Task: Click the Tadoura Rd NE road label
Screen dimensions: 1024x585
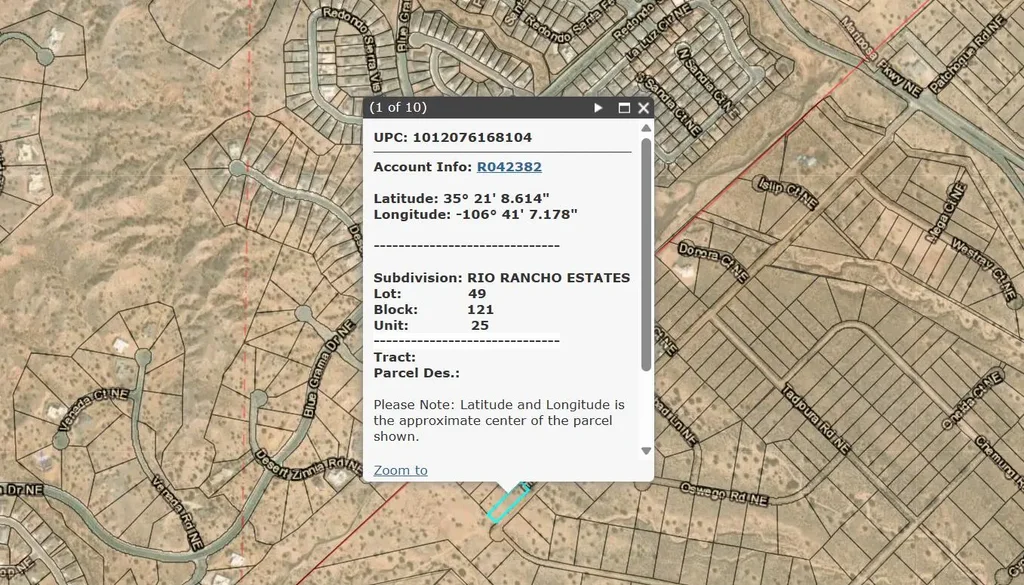Action: coord(815,420)
